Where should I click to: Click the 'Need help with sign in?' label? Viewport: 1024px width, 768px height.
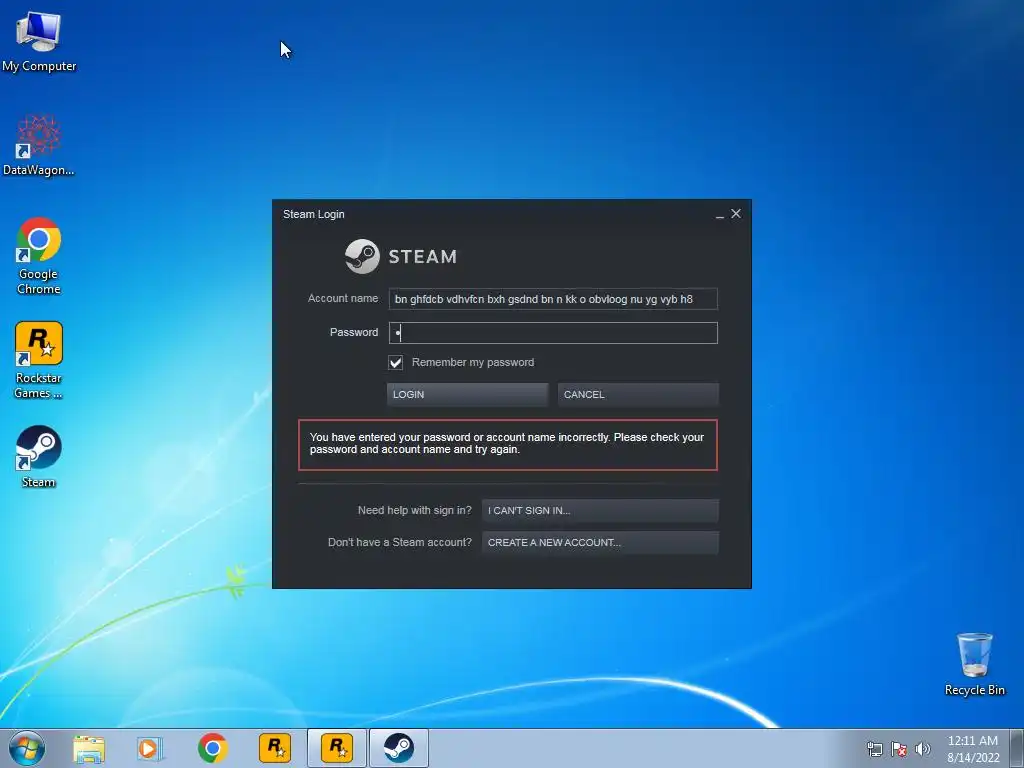pyautogui.click(x=415, y=511)
